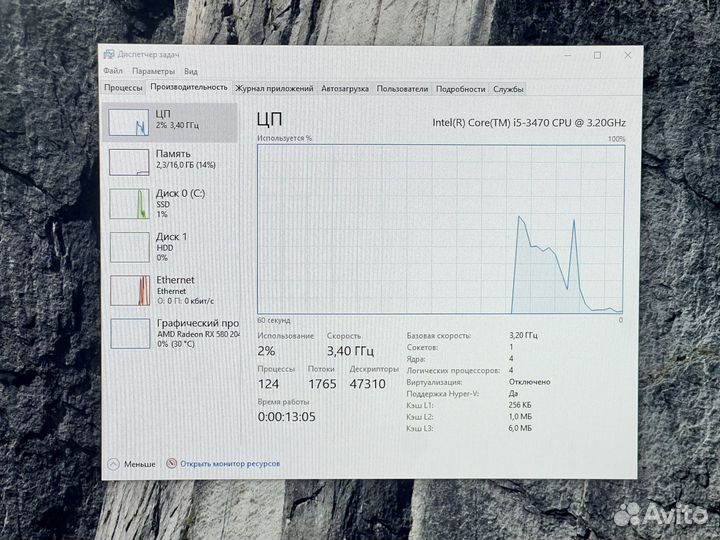
Task: Click the Сокетов label
Action: (422, 347)
